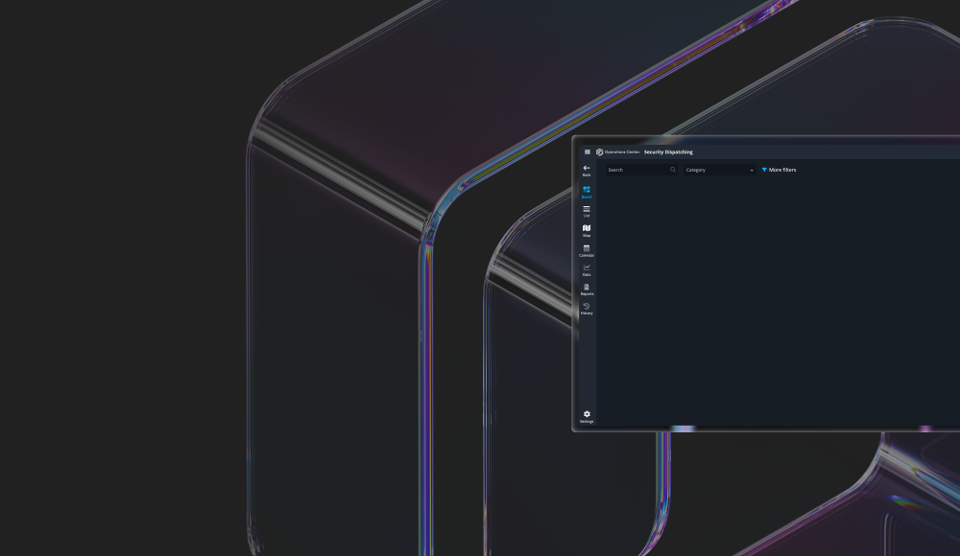
Task: Show the Stats page
Action: (587, 269)
